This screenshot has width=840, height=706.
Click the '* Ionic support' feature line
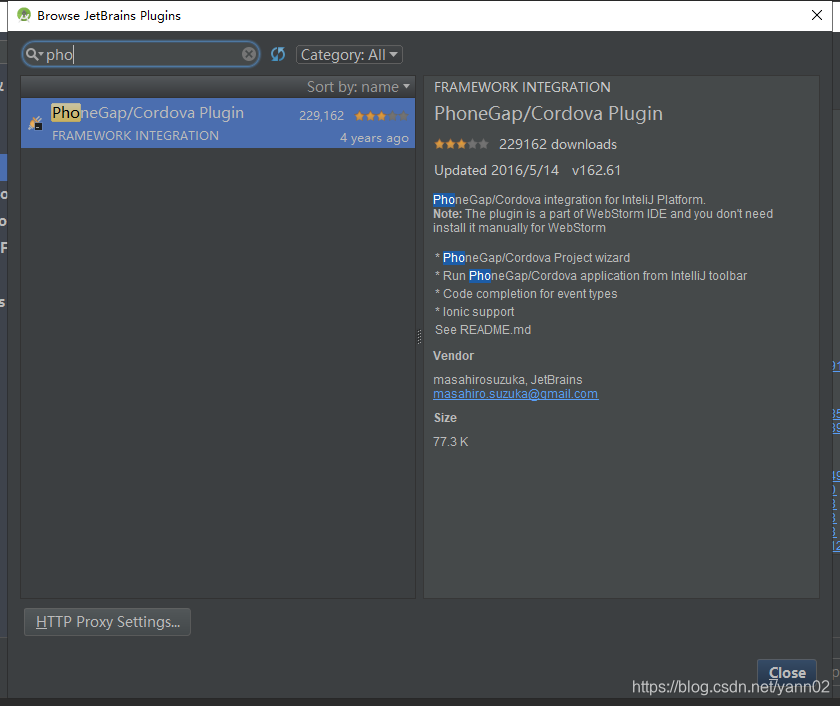coord(475,312)
